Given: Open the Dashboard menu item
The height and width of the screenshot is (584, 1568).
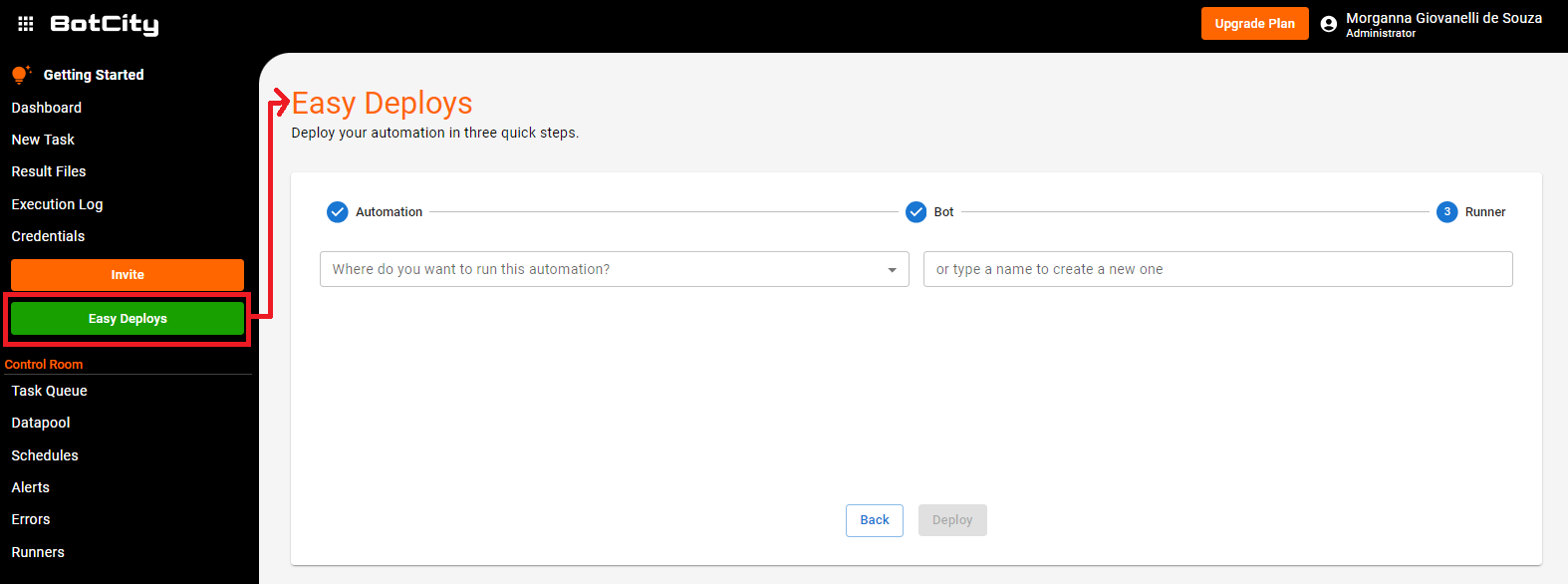Looking at the screenshot, I should (x=47, y=108).
